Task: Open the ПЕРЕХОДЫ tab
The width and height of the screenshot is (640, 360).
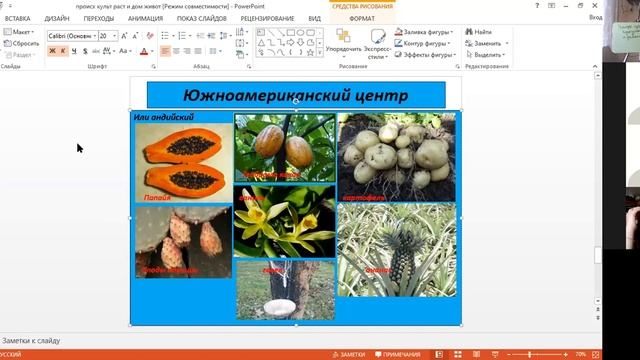Action: (99, 19)
